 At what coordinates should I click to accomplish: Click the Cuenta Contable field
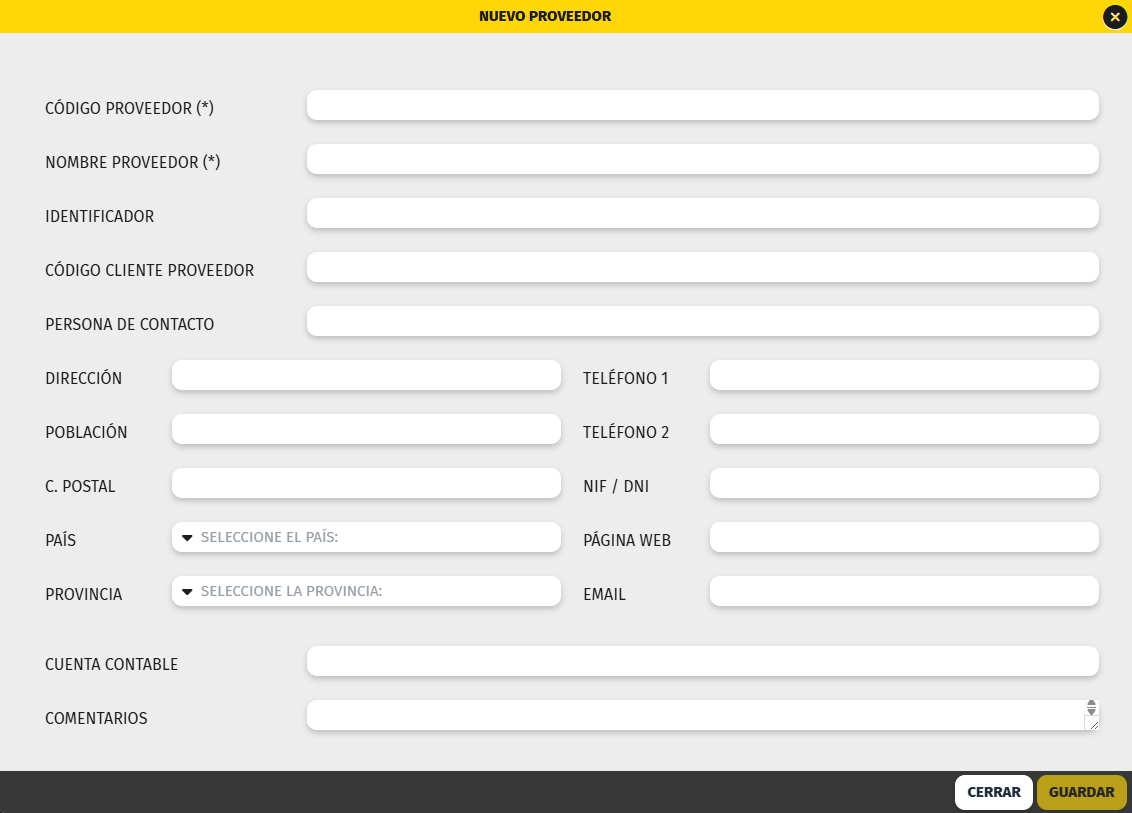(702, 661)
